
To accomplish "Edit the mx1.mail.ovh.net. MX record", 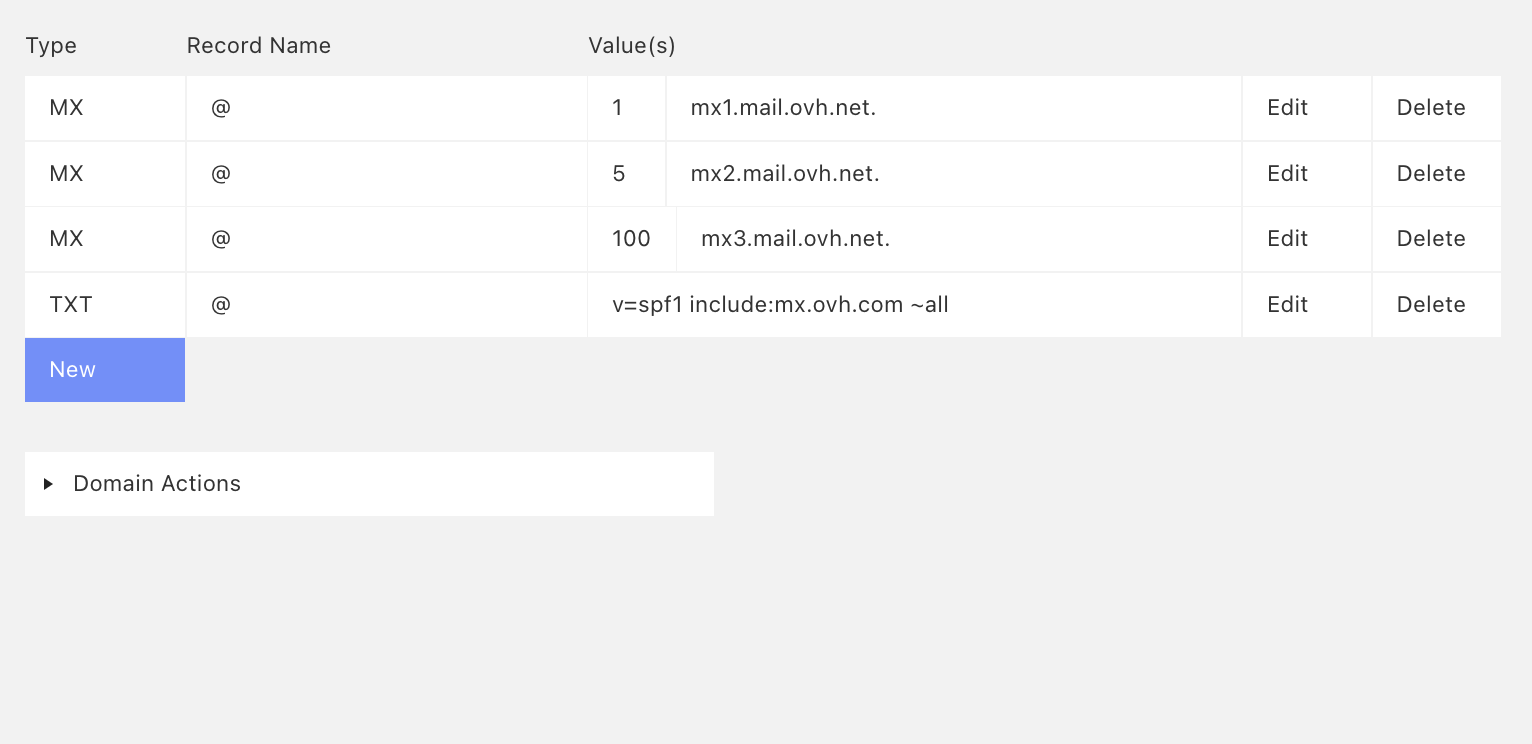I will (1287, 108).
